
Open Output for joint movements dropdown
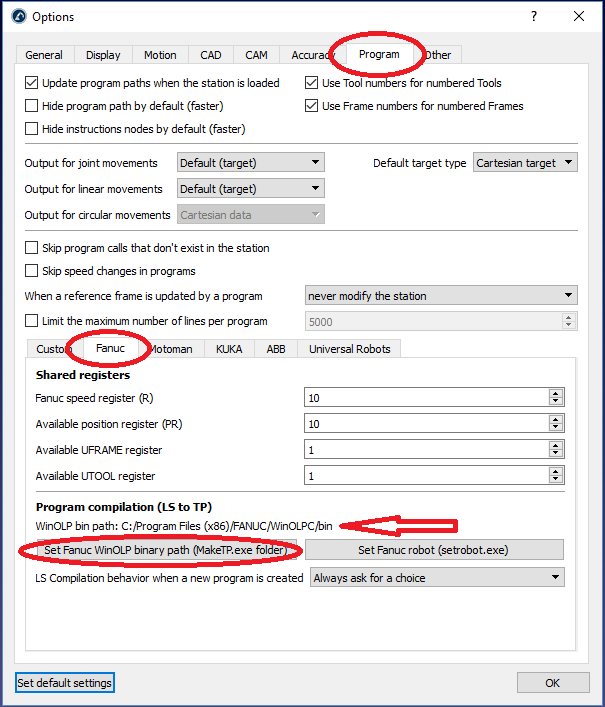[251, 163]
